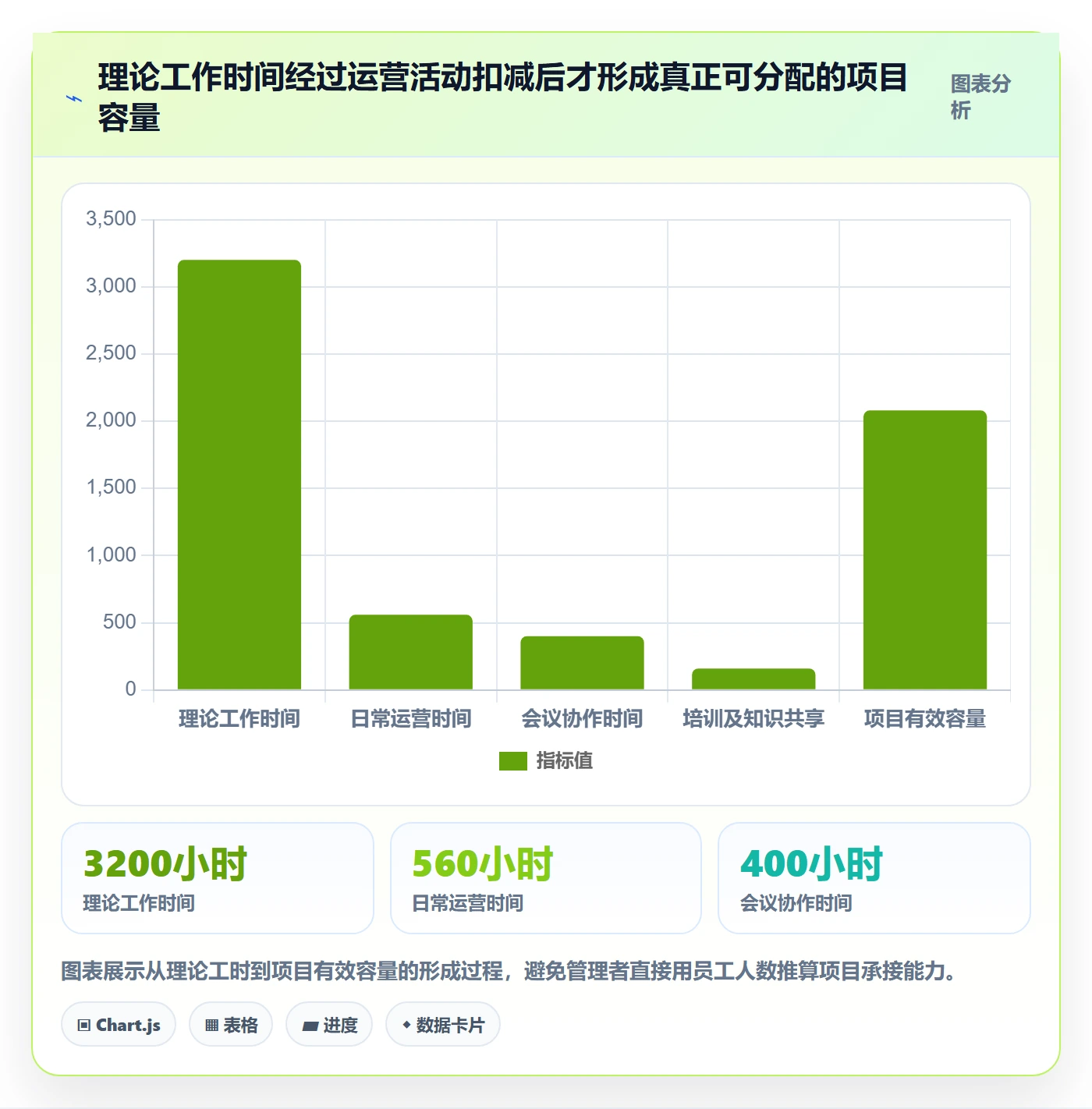Click the Chart.js tag chip
The height and width of the screenshot is (1109, 1092).
[x=119, y=1025]
